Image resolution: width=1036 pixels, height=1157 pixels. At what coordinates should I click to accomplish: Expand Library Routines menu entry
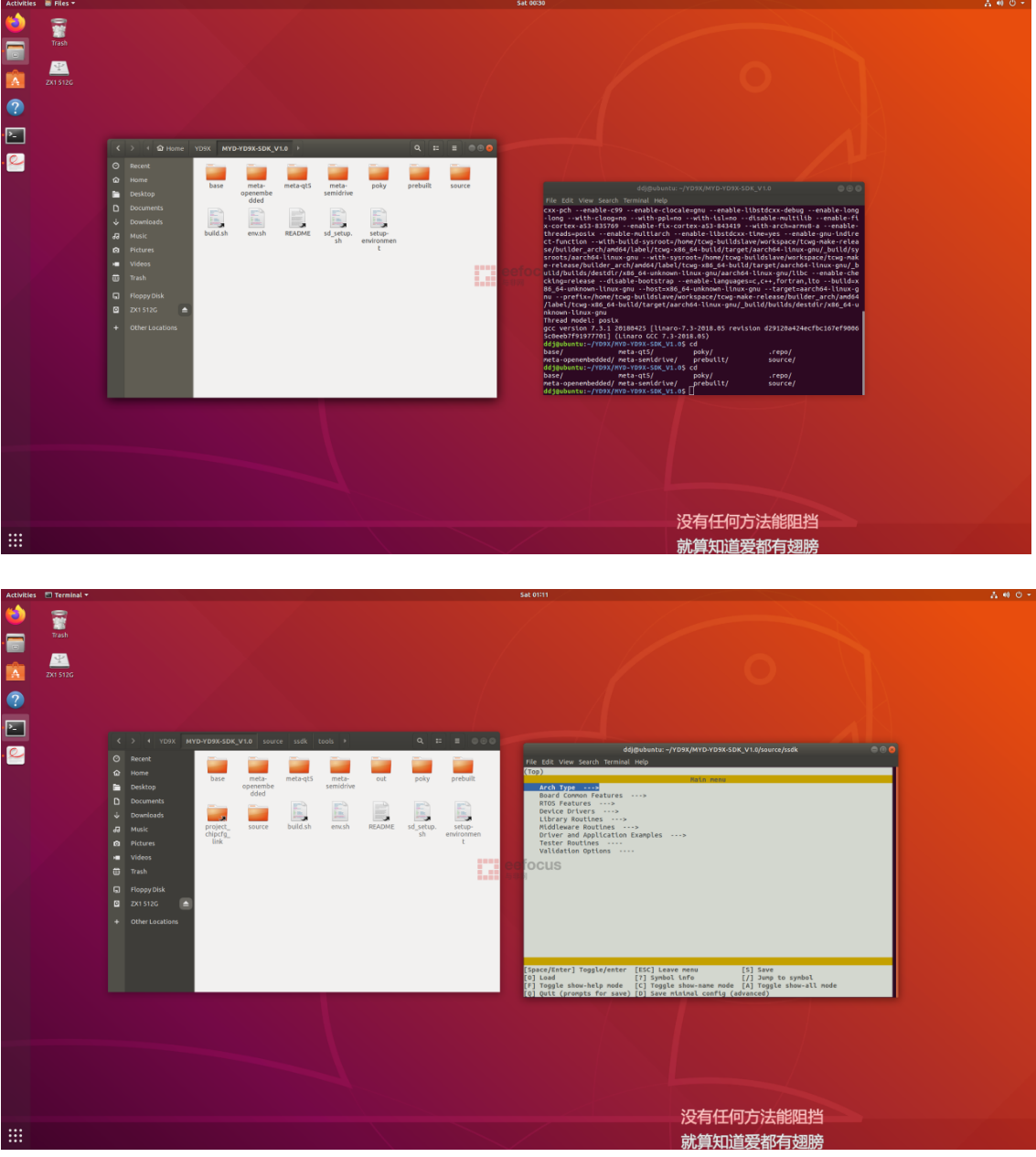(582, 820)
